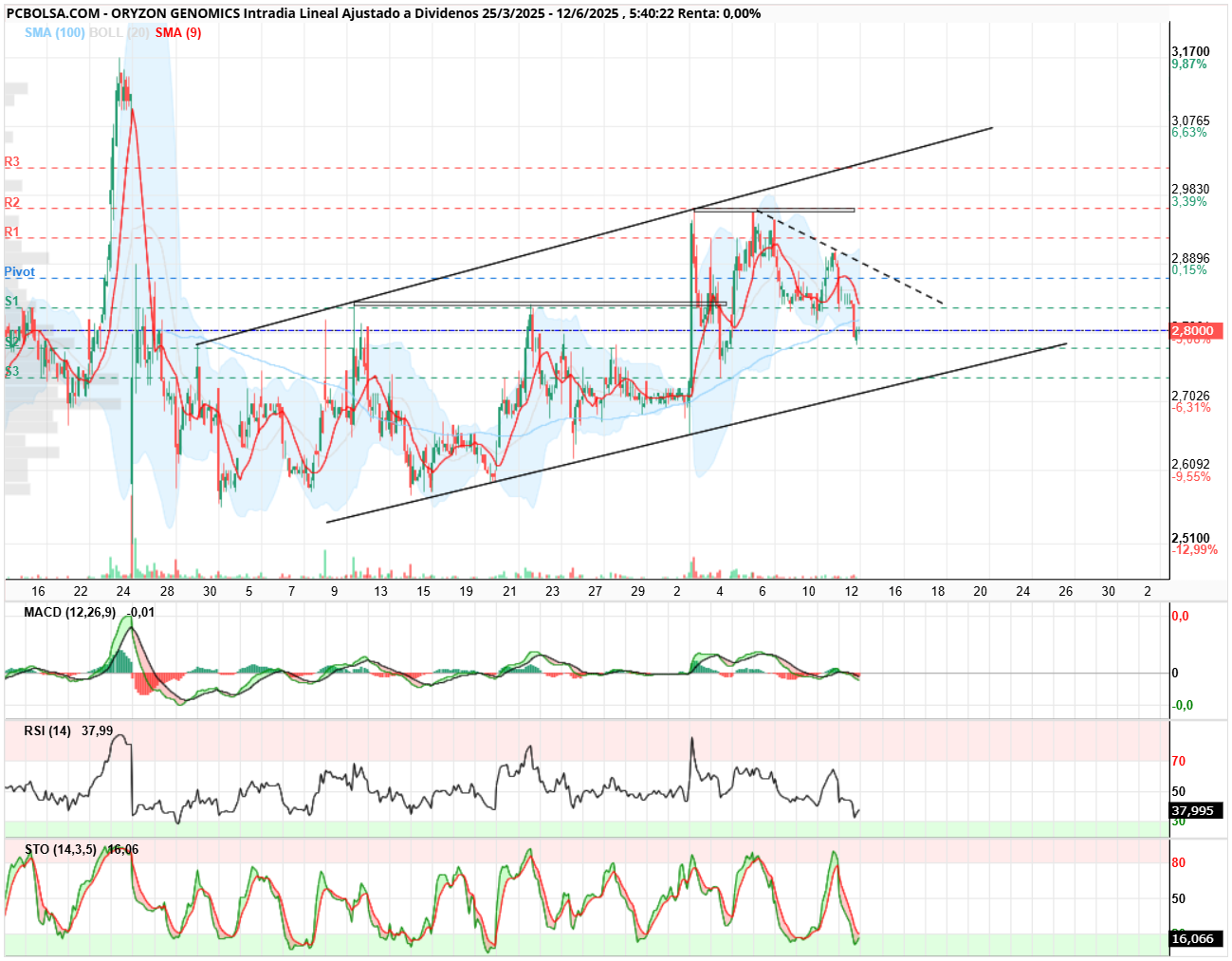Image resolution: width=1232 pixels, height=961 pixels.
Task: Select the S3 support level label
Action: pyautogui.click(x=11, y=372)
